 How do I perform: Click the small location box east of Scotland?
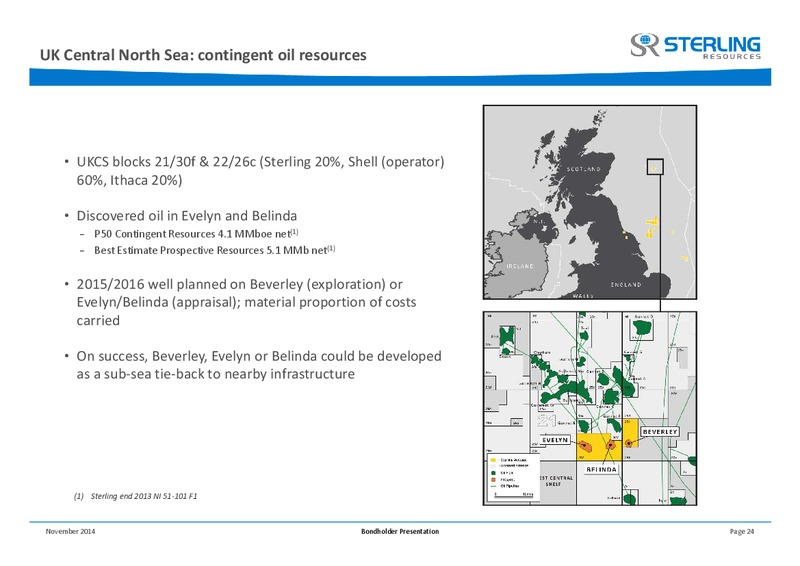655,166
